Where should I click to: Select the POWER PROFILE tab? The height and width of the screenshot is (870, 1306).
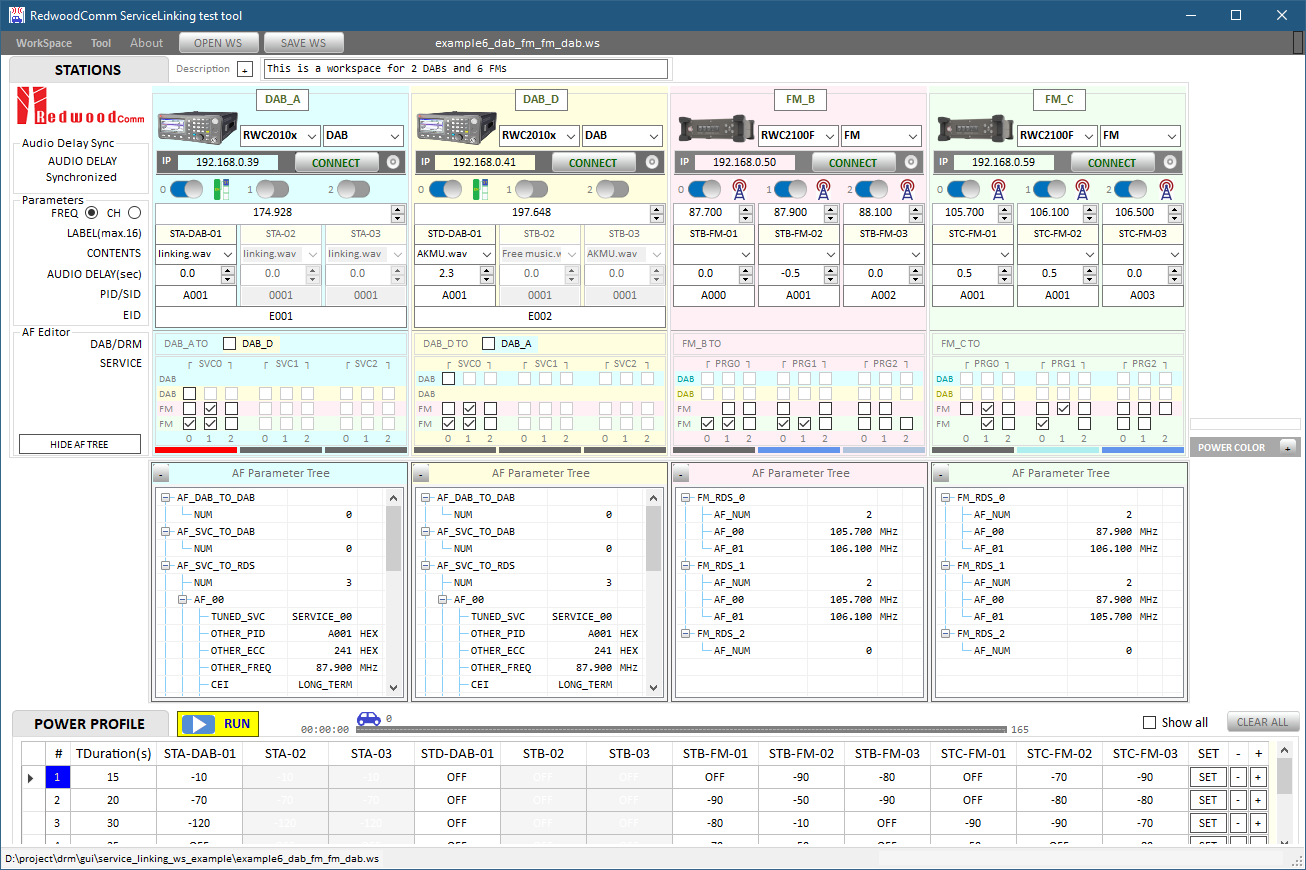click(x=89, y=724)
